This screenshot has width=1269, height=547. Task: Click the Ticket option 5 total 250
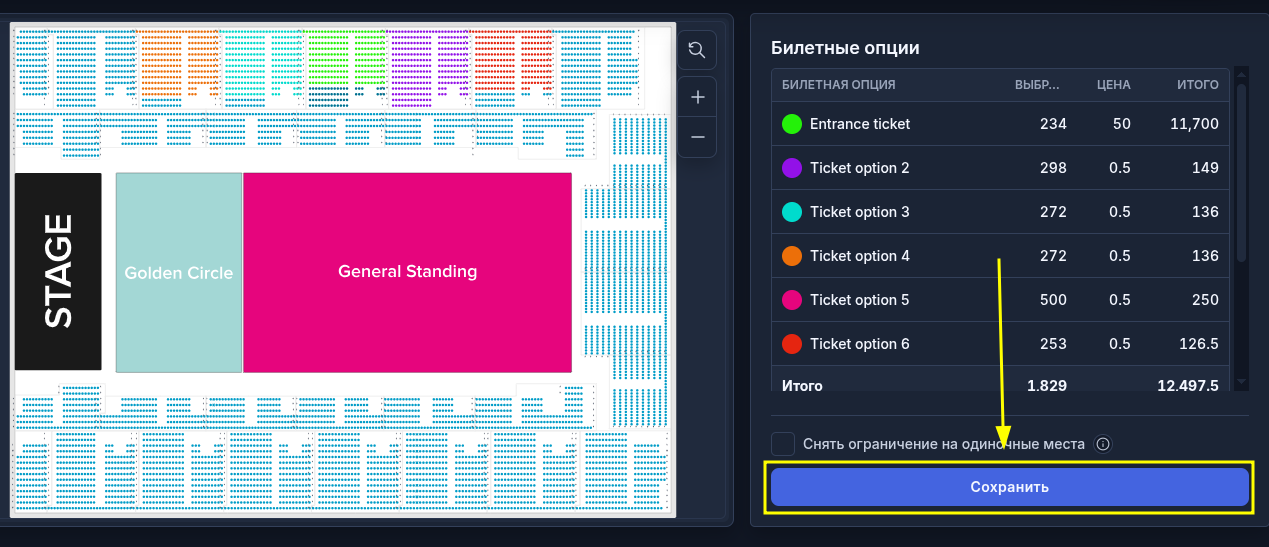[1205, 300]
